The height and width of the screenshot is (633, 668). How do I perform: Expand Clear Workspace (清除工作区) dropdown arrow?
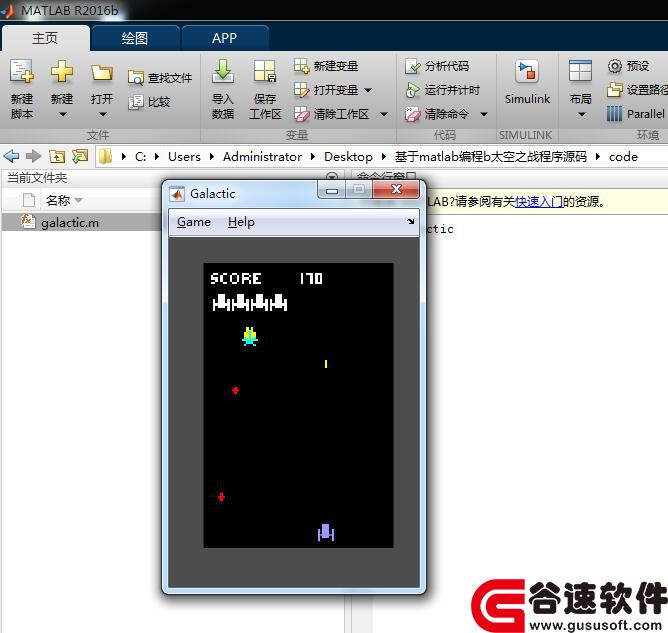pyautogui.click(x=384, y=114)
